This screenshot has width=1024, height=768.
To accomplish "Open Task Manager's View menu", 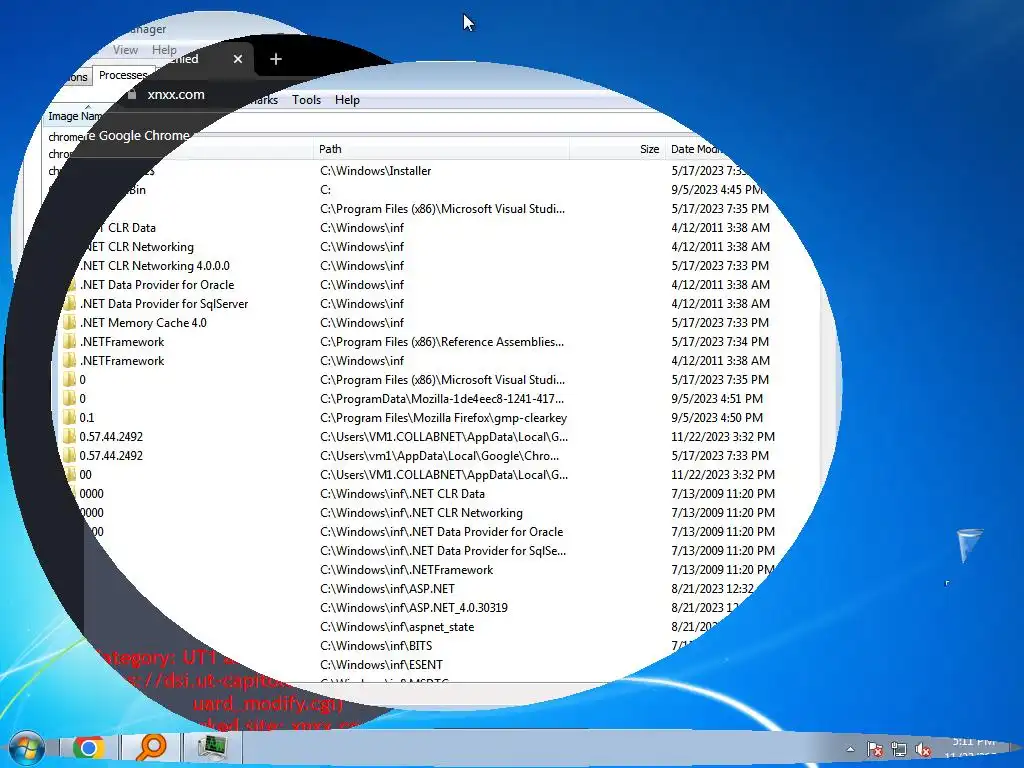I will click(x=125, y=50).
